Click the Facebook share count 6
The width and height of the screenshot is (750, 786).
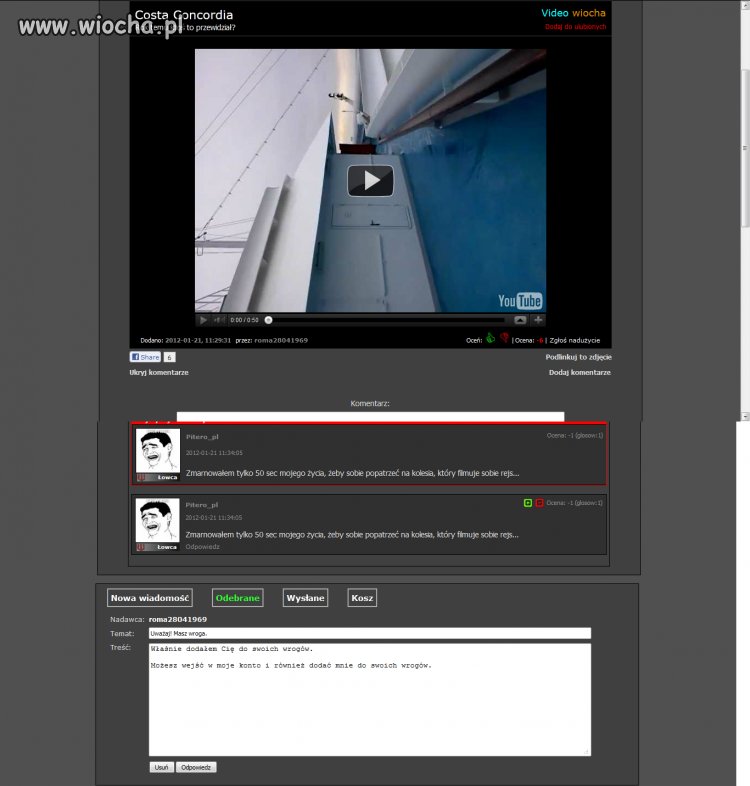tap(169, 357)
